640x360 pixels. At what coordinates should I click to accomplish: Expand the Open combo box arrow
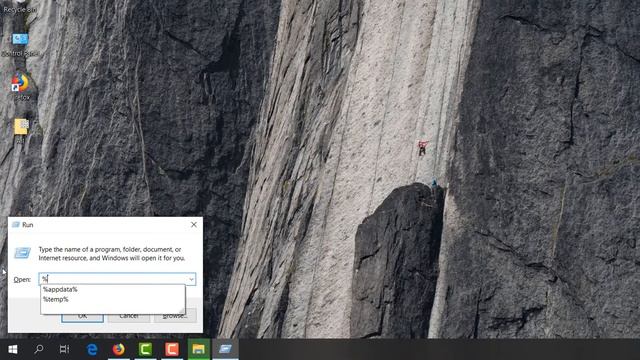191,279
